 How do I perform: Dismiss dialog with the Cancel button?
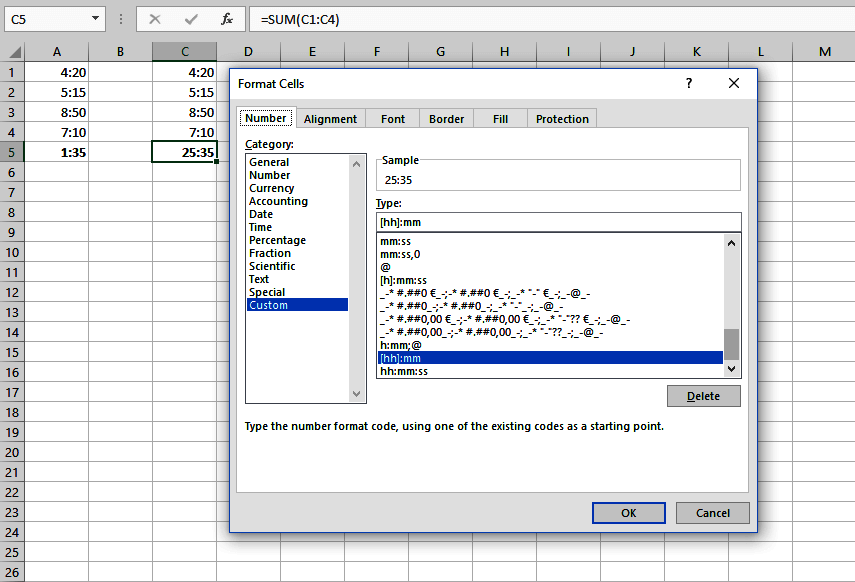pyautogui.click(x=712, y=512)
